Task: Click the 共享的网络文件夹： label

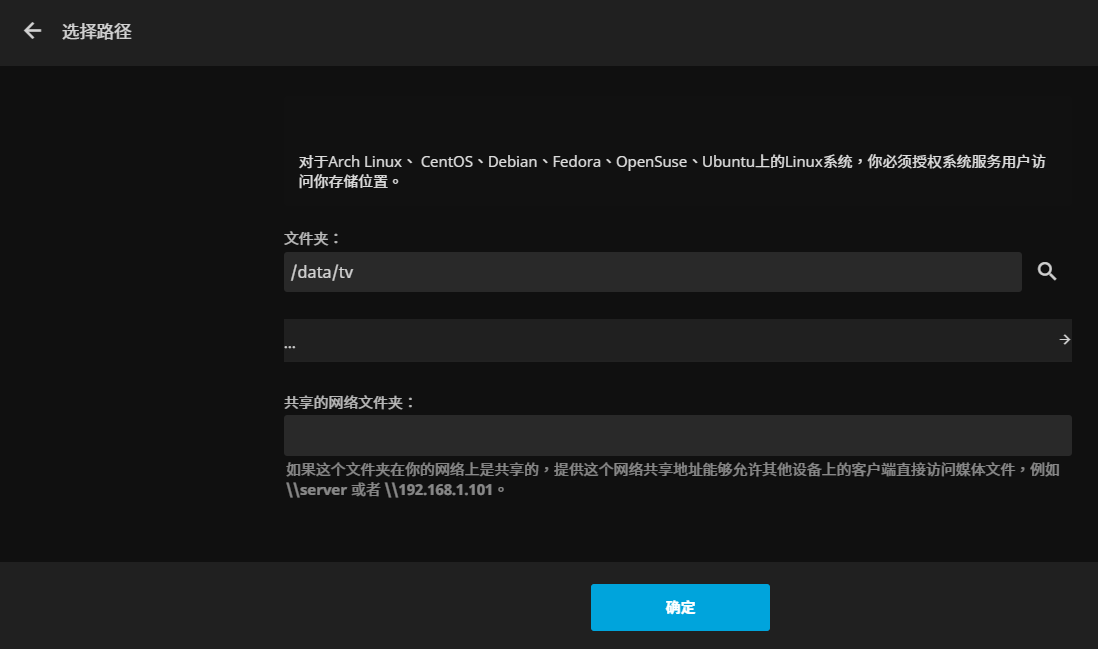Action: (x=350, y=403)
